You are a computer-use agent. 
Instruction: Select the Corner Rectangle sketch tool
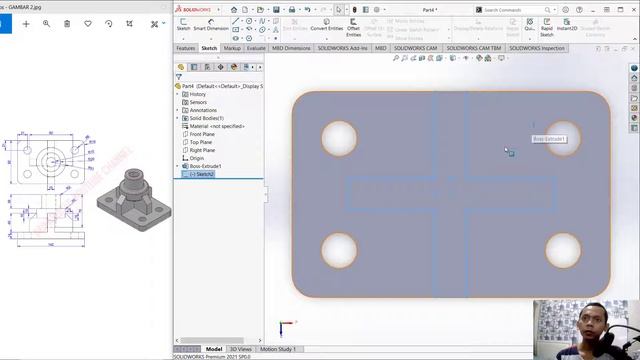236,29
